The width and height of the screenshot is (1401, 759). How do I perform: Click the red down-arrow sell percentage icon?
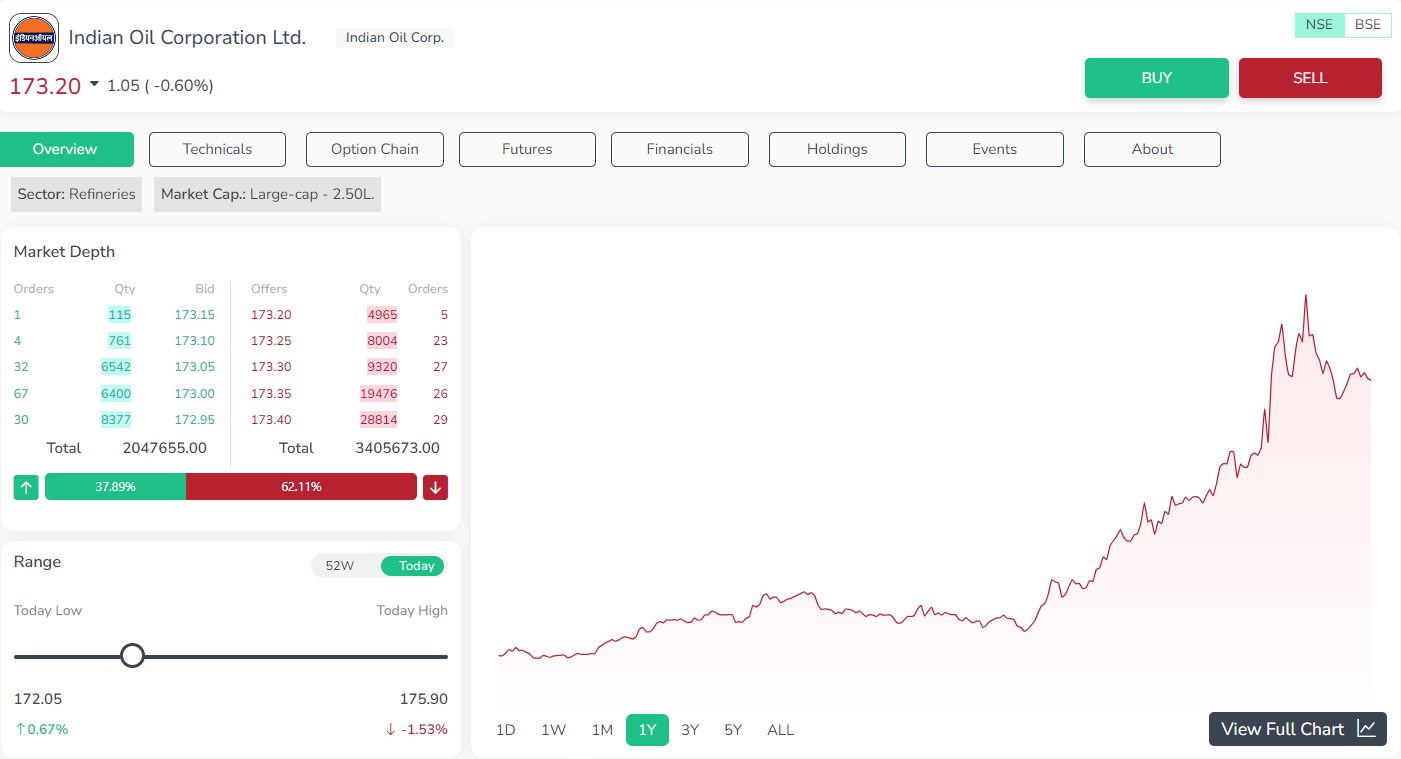point(435,487)
